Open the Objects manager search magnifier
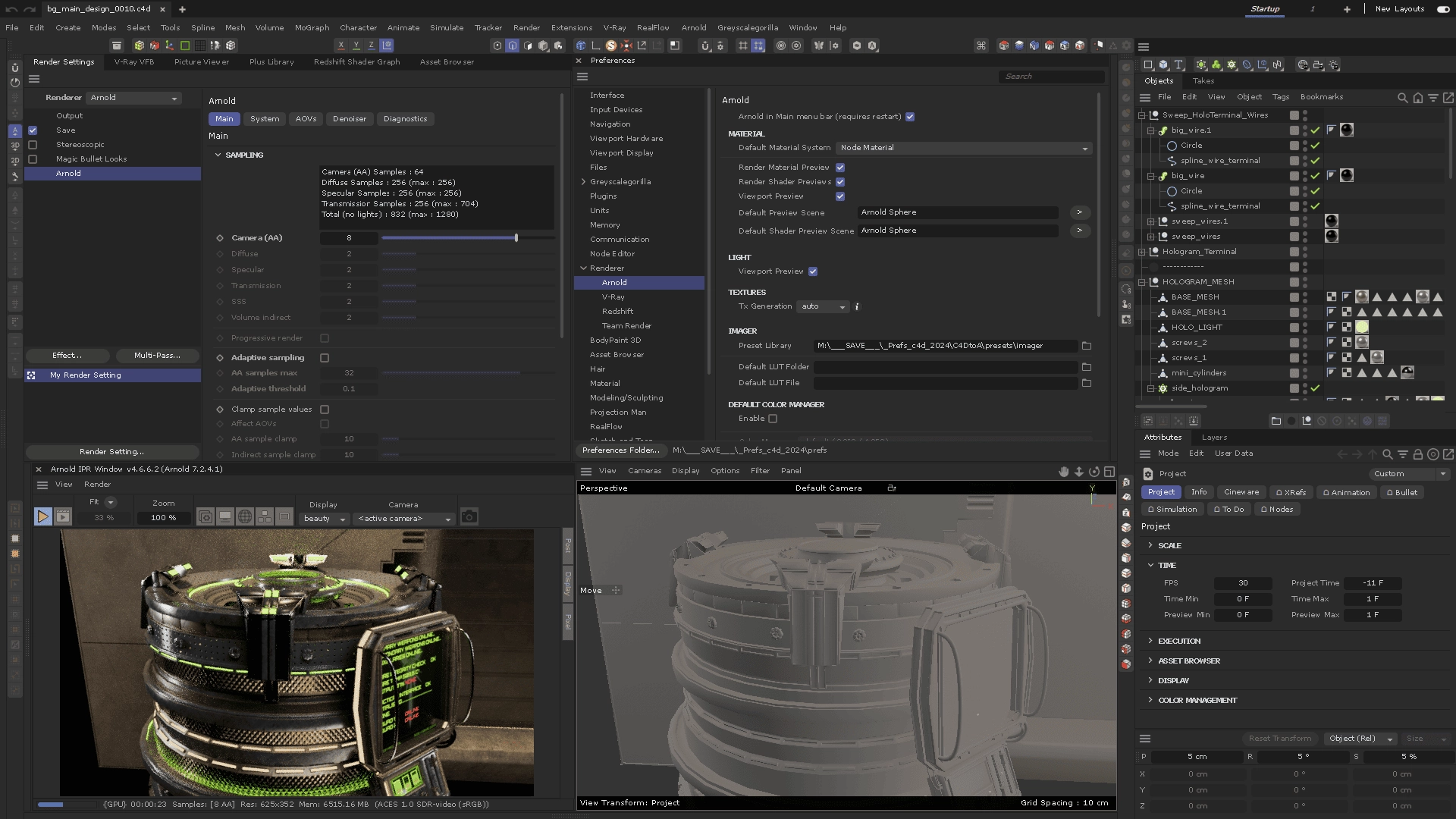1456x819 pixels. click(x=1402, y=98)
